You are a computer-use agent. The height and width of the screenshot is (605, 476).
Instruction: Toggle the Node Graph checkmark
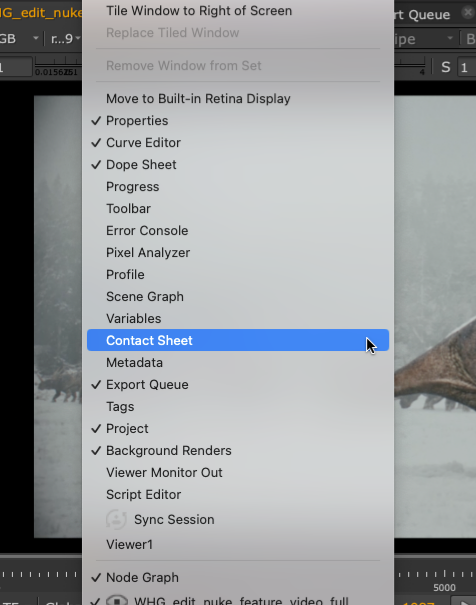[x=238, y=577]
